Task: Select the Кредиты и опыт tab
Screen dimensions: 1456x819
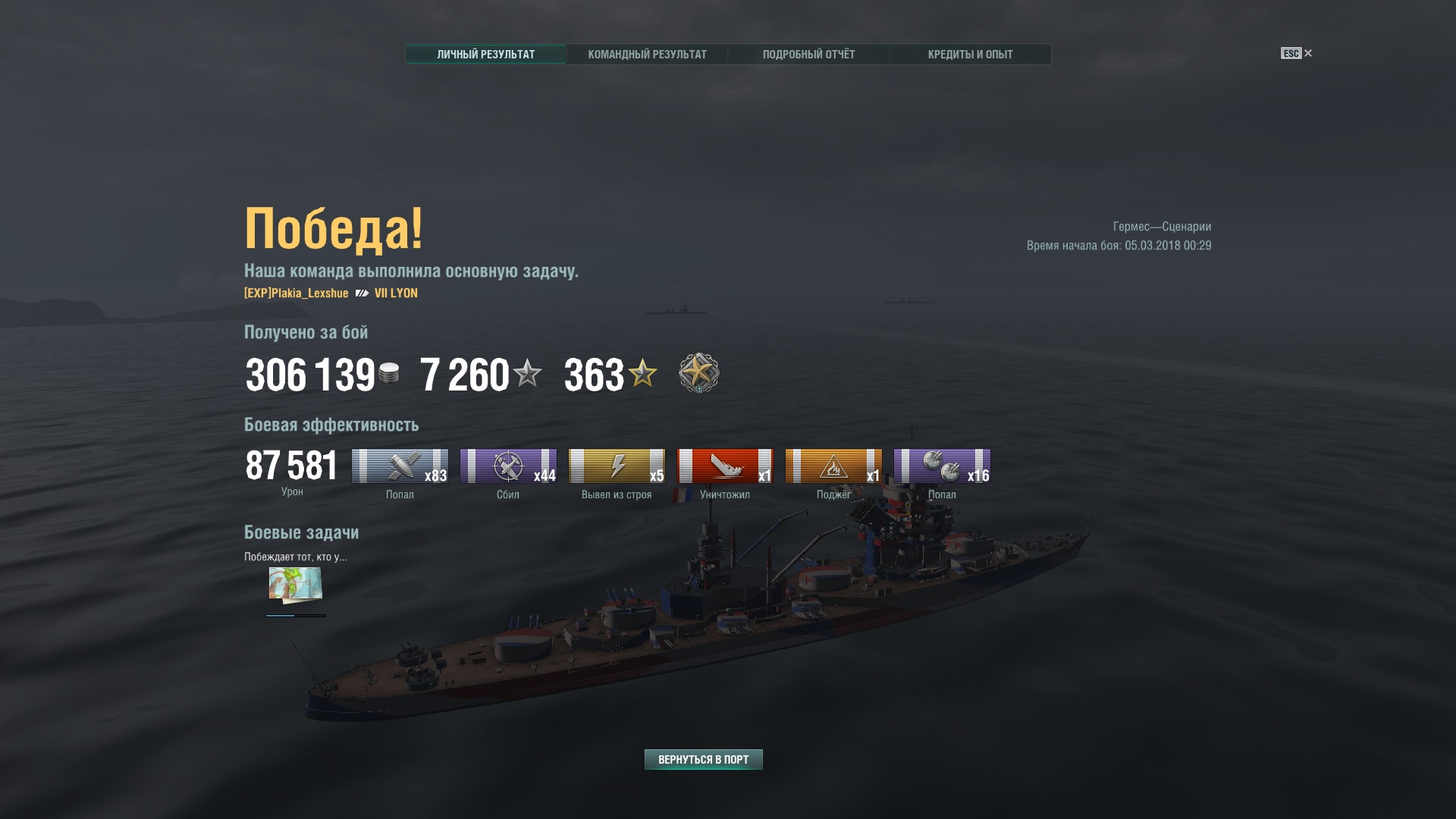Action: (x=970, y=55)
